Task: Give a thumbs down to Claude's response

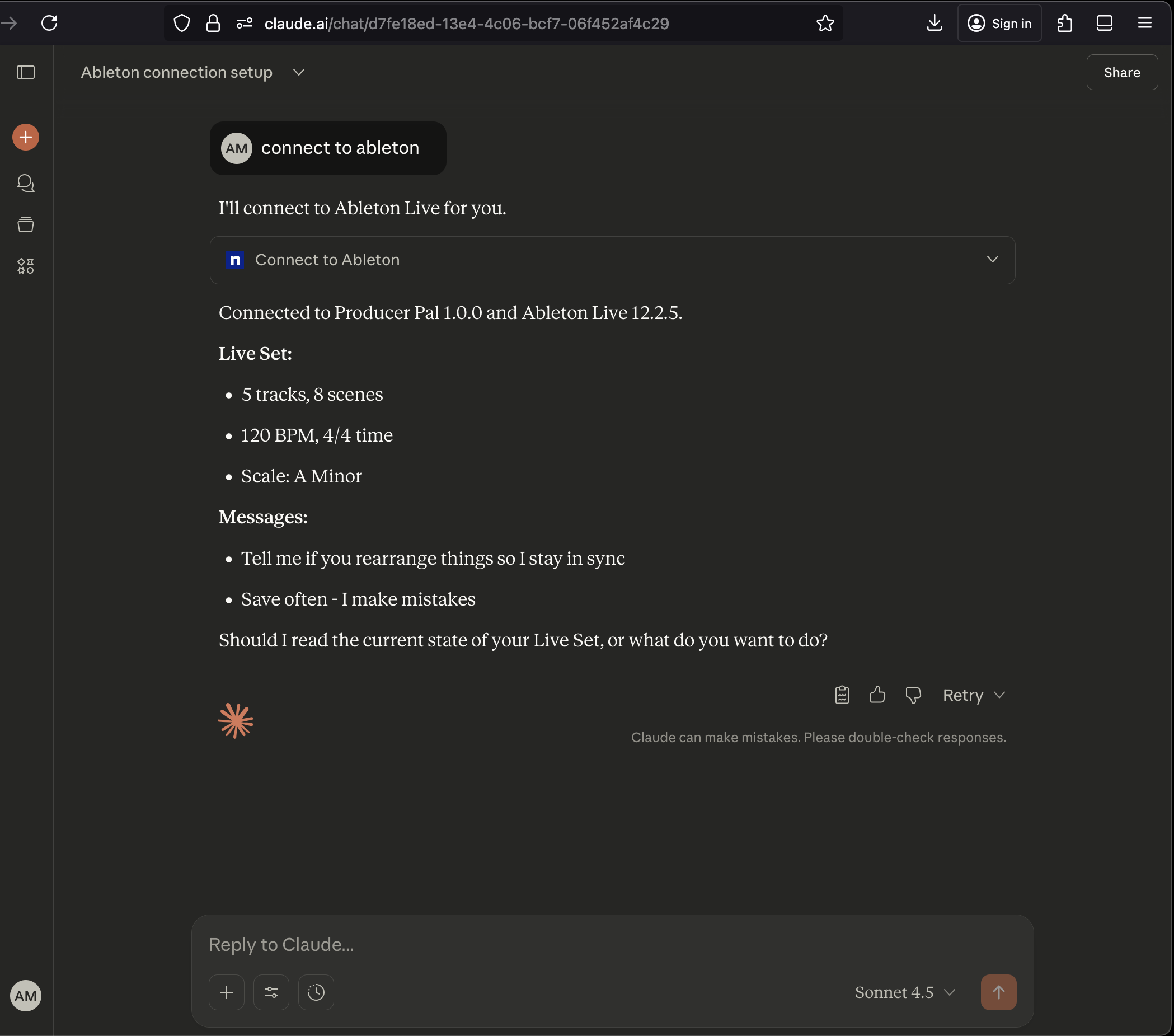Action: (x=913, y=695)
